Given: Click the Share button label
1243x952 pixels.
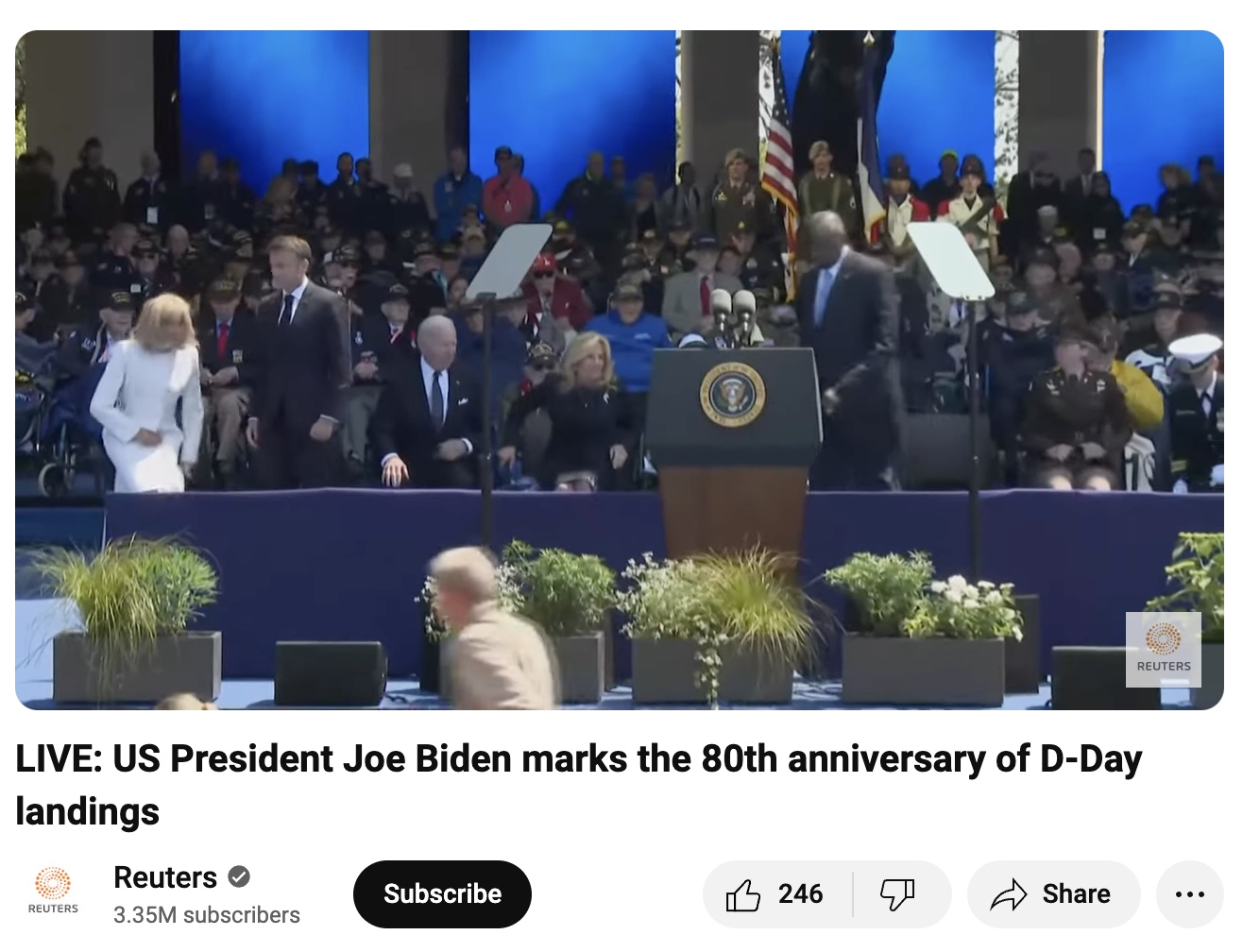Looking at the screenshot, I should 1076,894.
